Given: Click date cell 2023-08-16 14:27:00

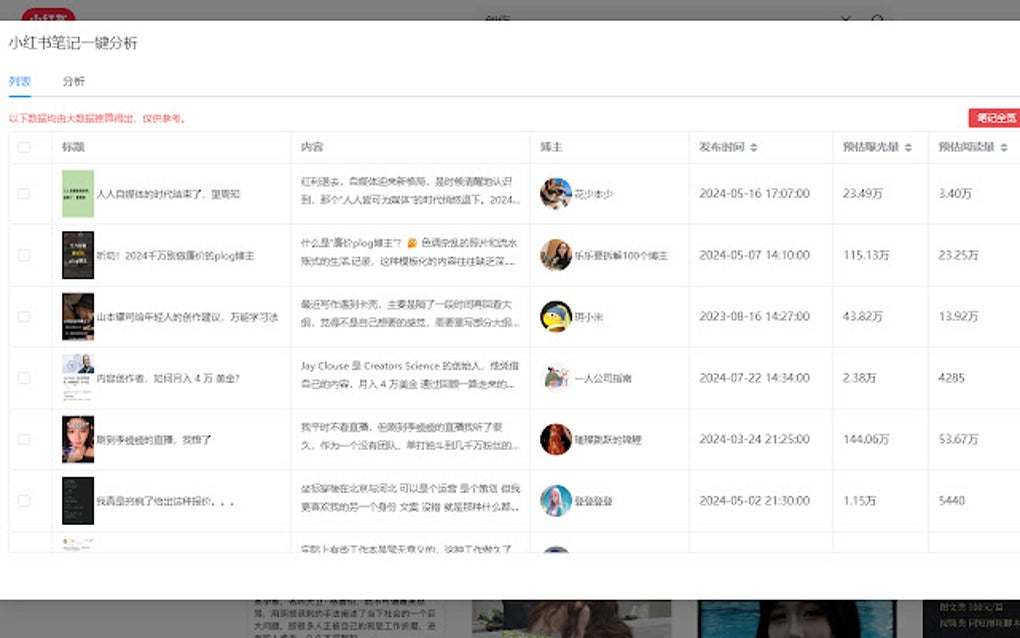Looking at the screenshot, I should pos(755,316).
